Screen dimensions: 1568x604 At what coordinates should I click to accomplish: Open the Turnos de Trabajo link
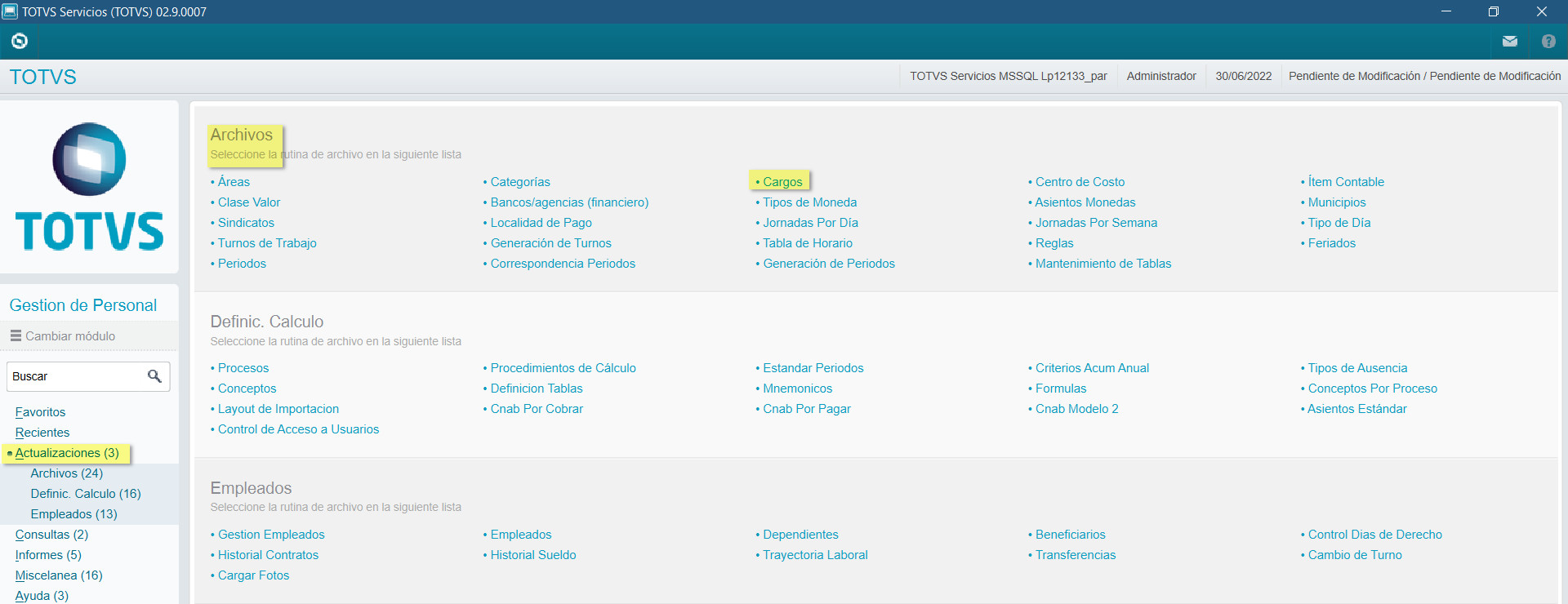click(x=267, y=243)
